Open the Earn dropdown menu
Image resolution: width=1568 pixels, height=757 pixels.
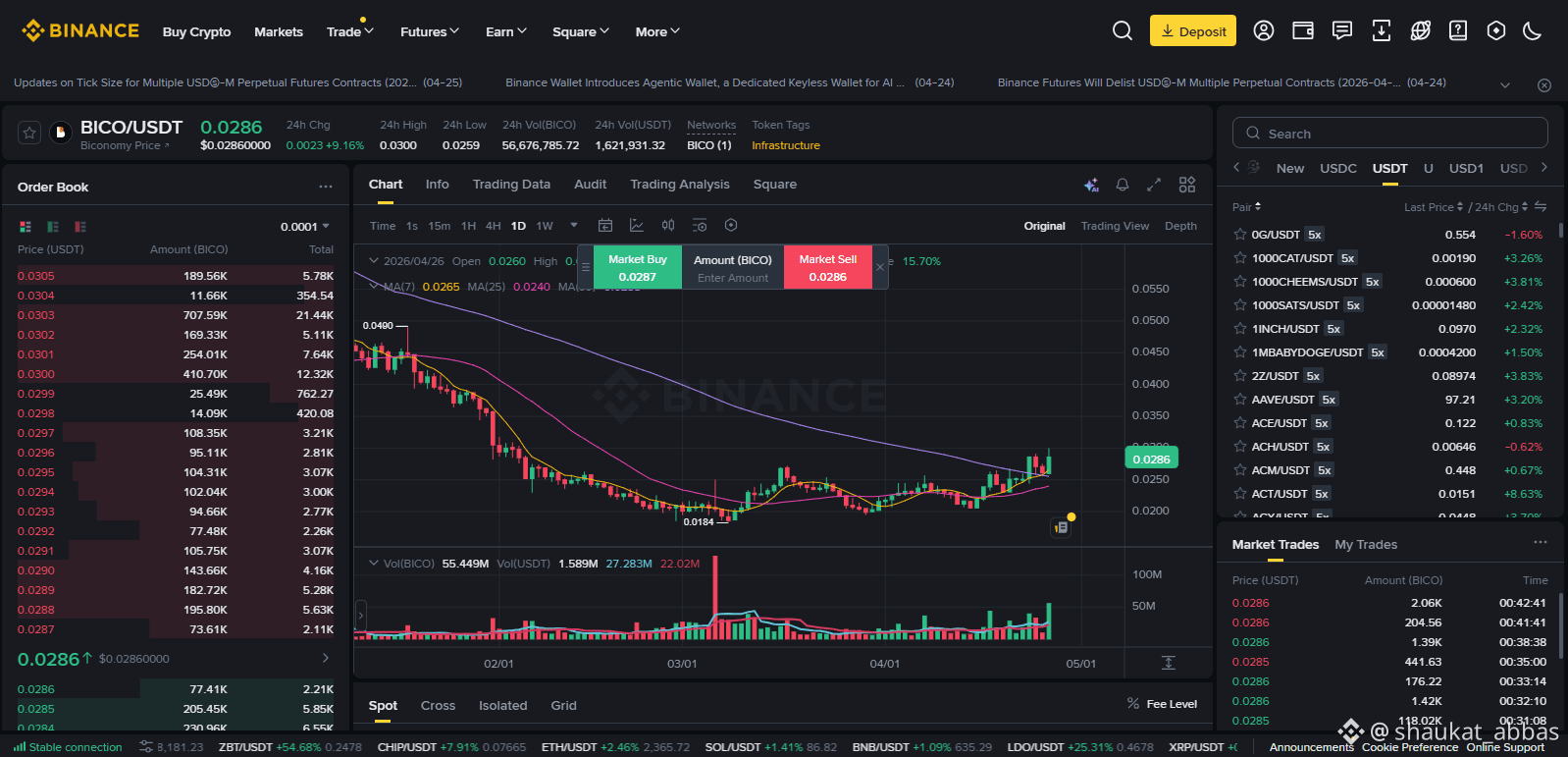[x=506, y=31]
